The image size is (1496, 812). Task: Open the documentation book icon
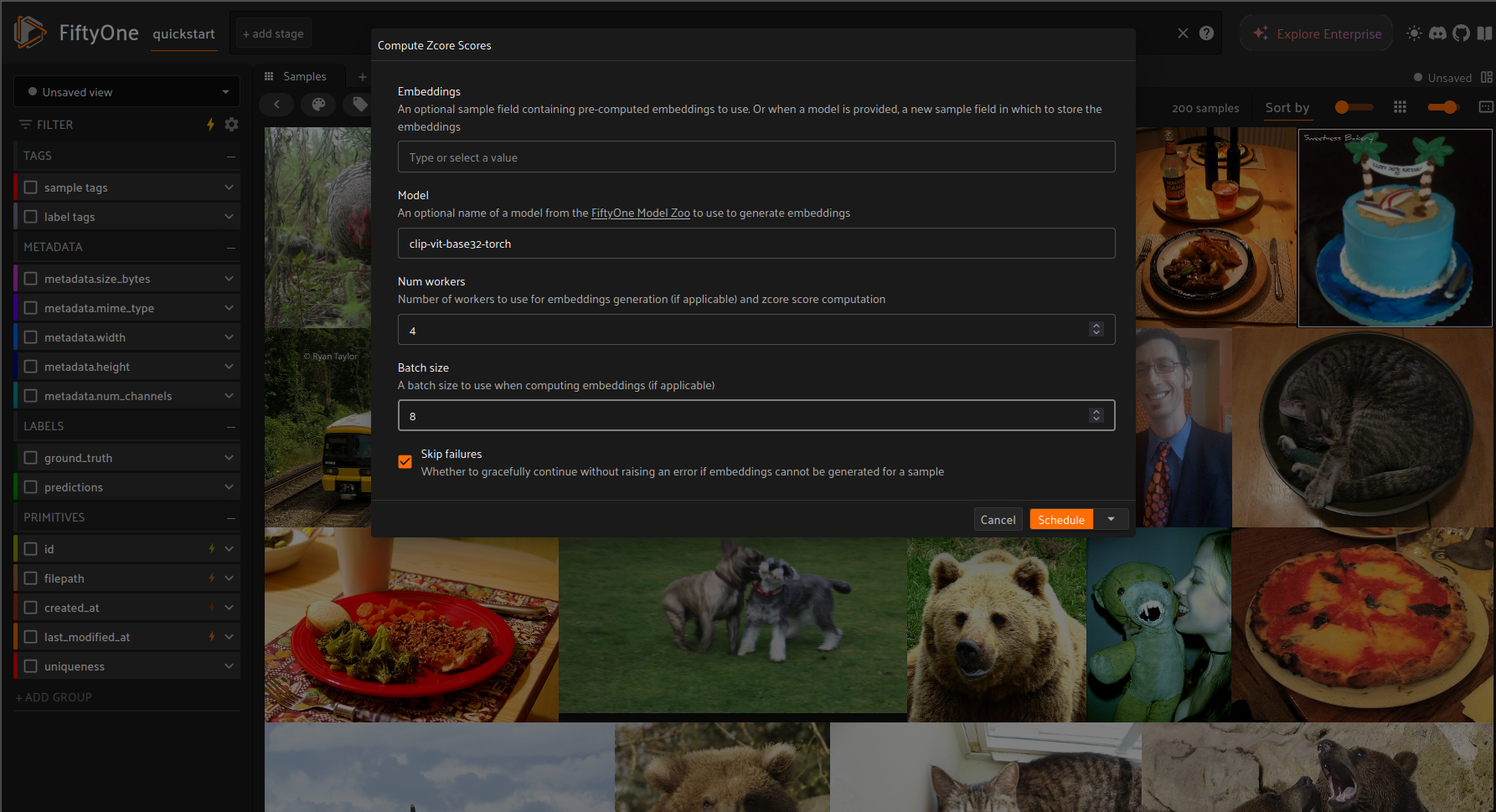point(1484,33)
